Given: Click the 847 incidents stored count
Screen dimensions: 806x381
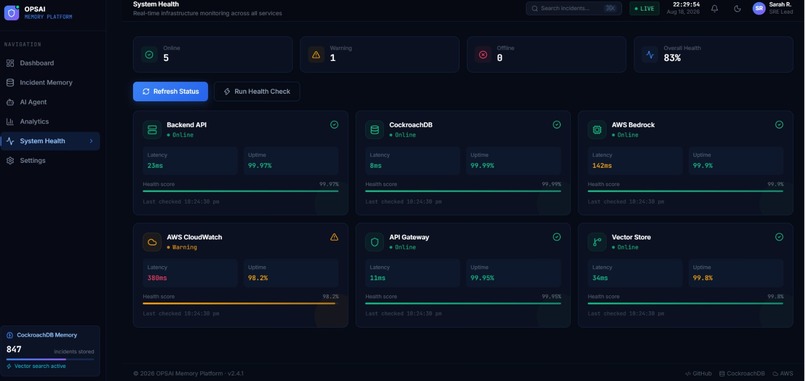Looking at the screenshot, I should click(x=14, y=350).
